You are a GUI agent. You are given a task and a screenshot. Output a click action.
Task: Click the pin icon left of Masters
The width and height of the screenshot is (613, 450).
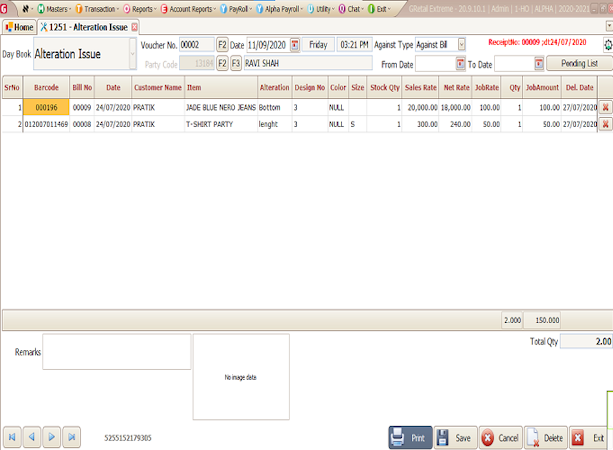[26, 9]
